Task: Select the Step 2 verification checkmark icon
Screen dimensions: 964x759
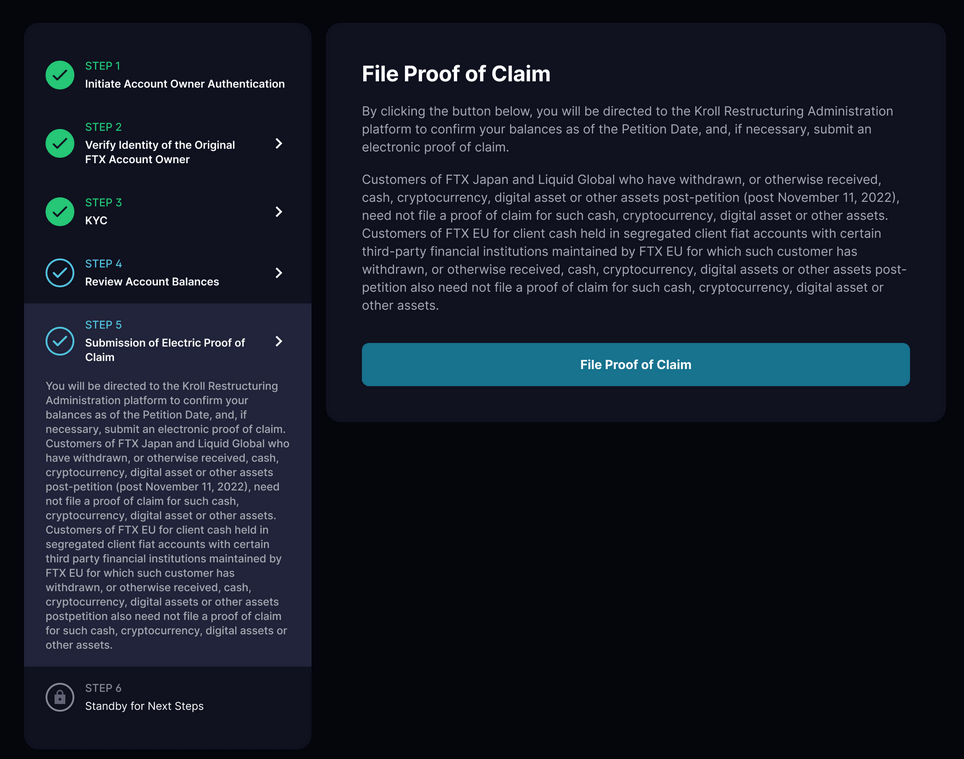Action: (59, 142)
